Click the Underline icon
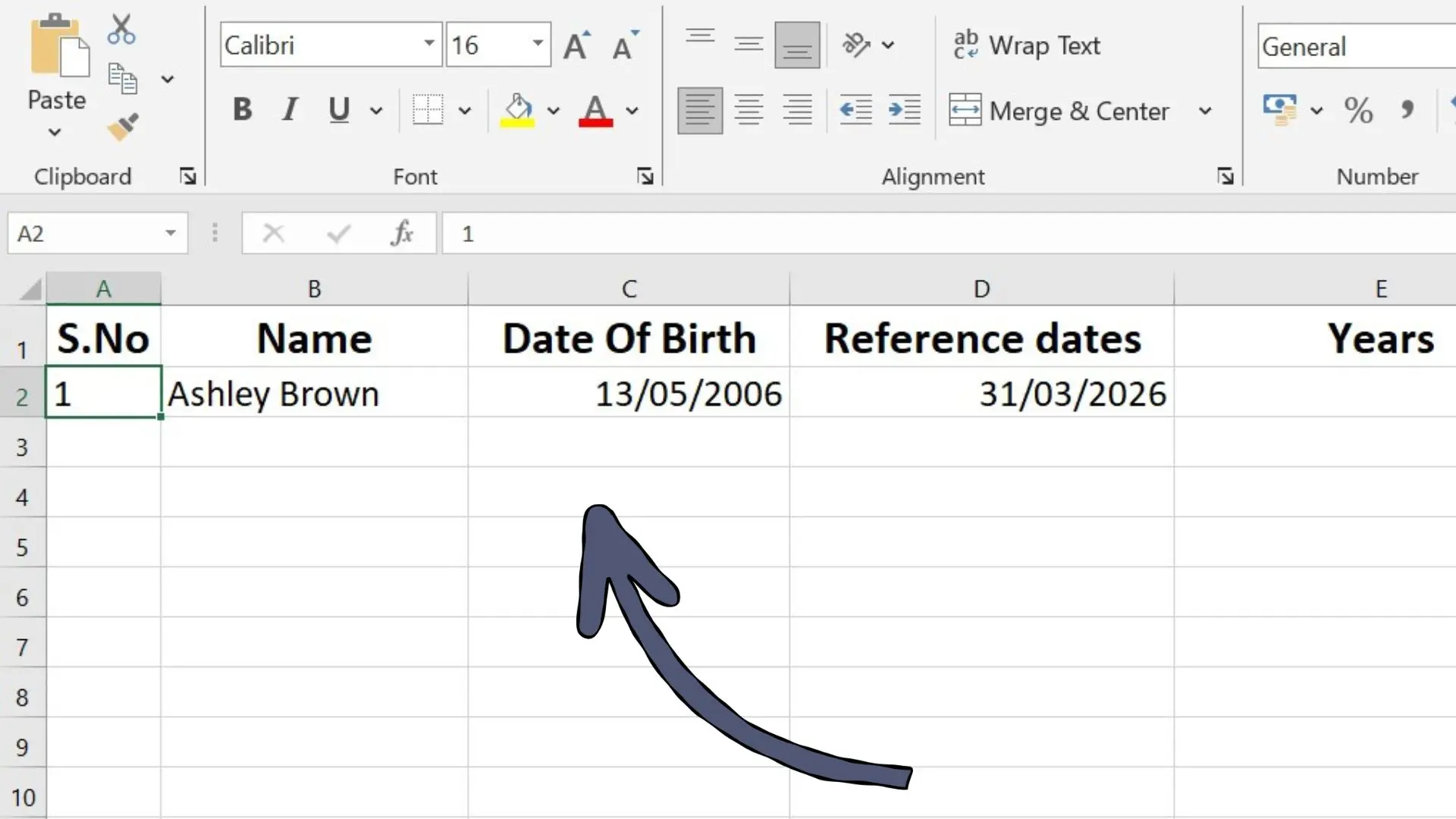1456x819 pixels. pyautogui.click(x=338, y=110)
